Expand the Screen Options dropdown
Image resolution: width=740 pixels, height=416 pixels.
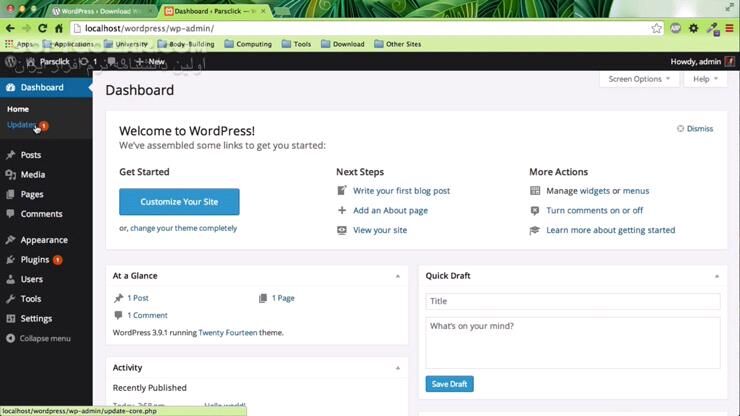pos(640,79)
